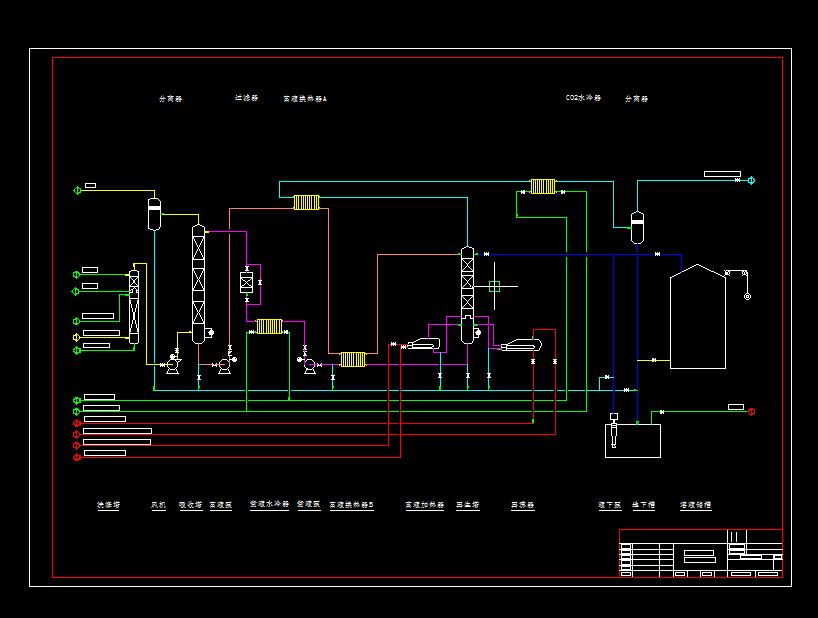Select the submerged pump inside the underground tank

click(614, 430)
